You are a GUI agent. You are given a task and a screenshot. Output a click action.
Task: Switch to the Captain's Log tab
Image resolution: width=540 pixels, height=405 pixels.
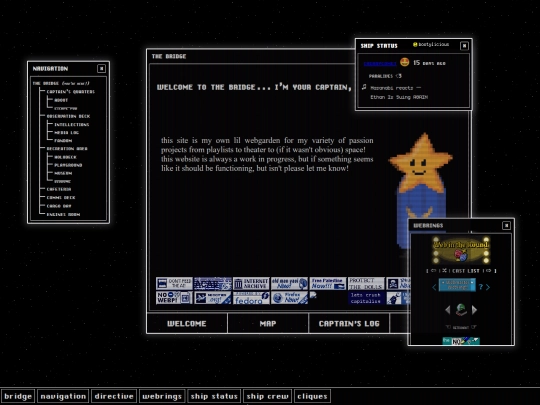pos(349,323)
